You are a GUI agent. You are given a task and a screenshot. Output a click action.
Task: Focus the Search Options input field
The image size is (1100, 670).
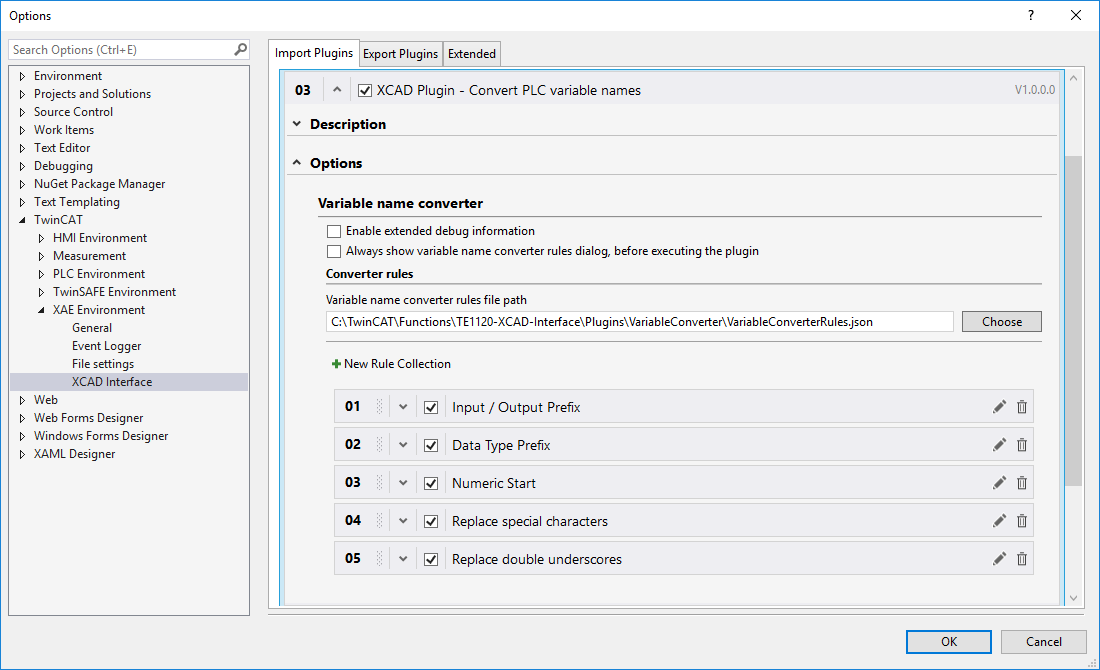click(121, 50)
